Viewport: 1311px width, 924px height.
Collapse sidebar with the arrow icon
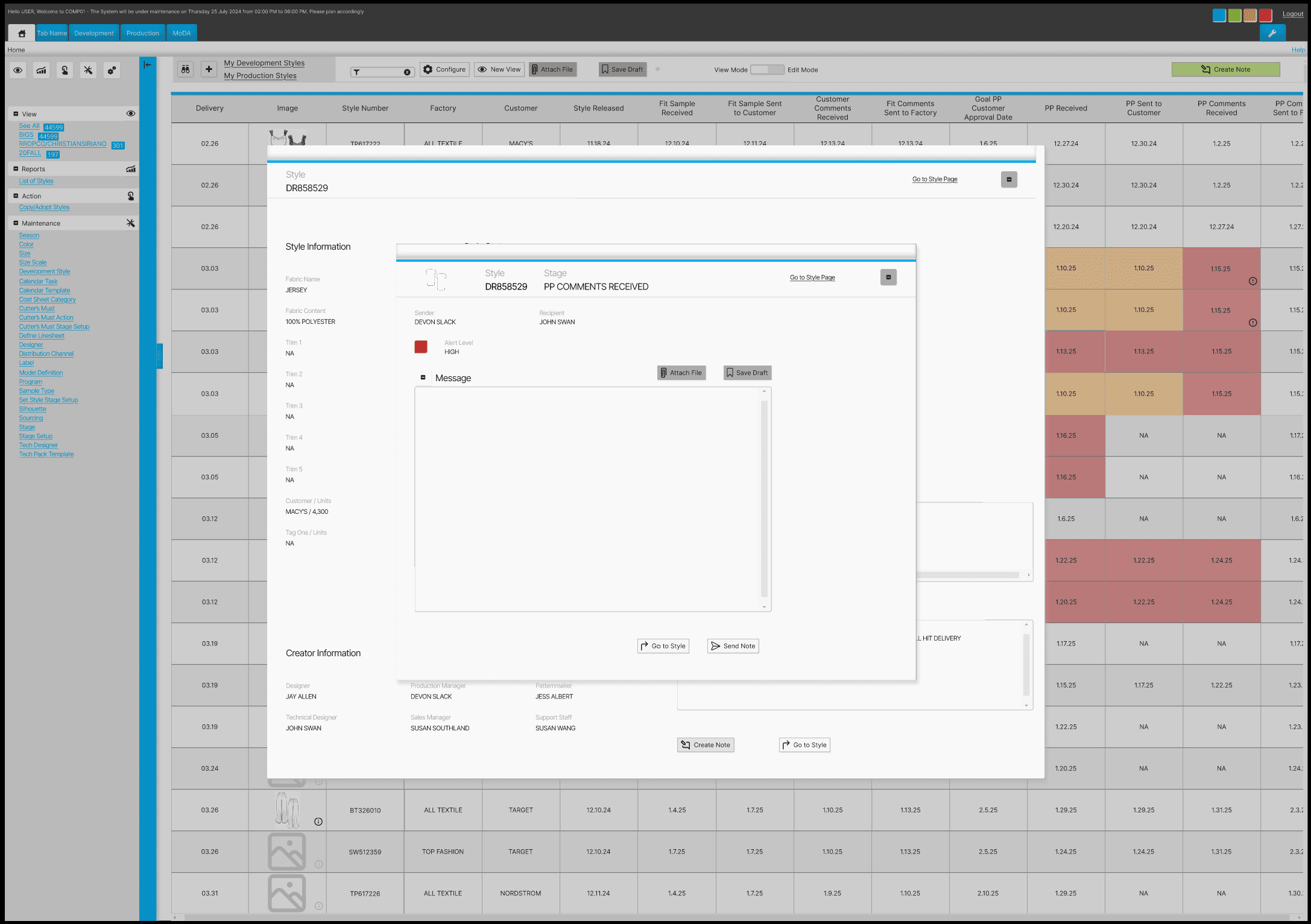(x=147, y=65)
